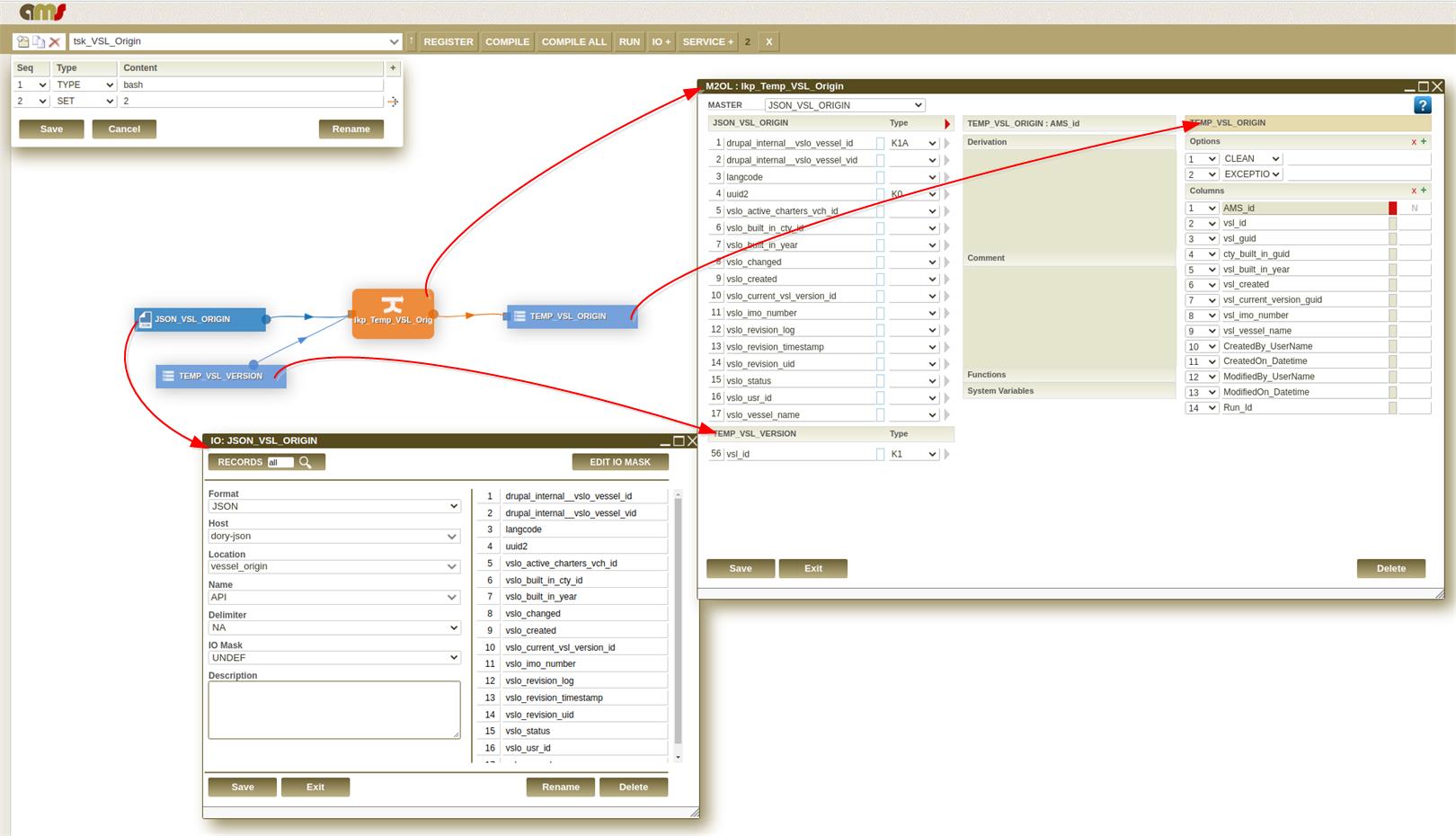Toggle checkbox for uuid2 row
Image resolution: width=1456 pixels, height=836 pixels.
[880, 194]
